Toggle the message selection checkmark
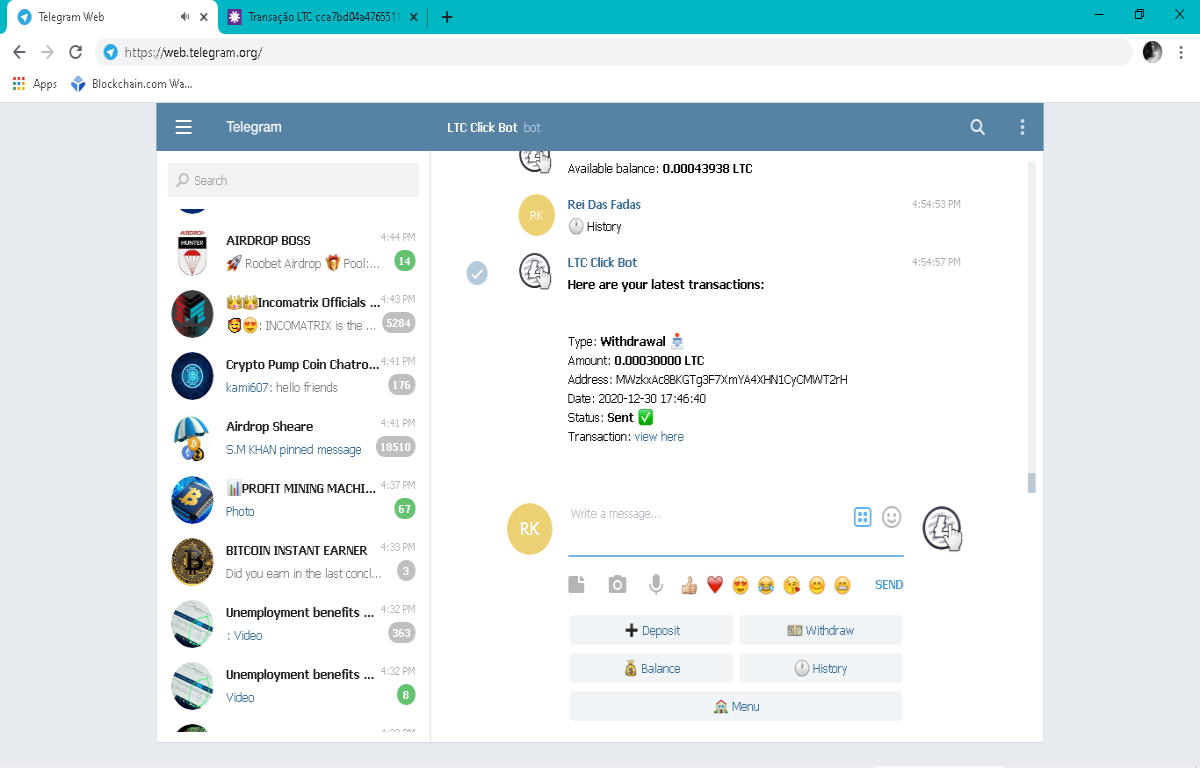The width and height of the screenshot is (1200, 768). [478, 272]
